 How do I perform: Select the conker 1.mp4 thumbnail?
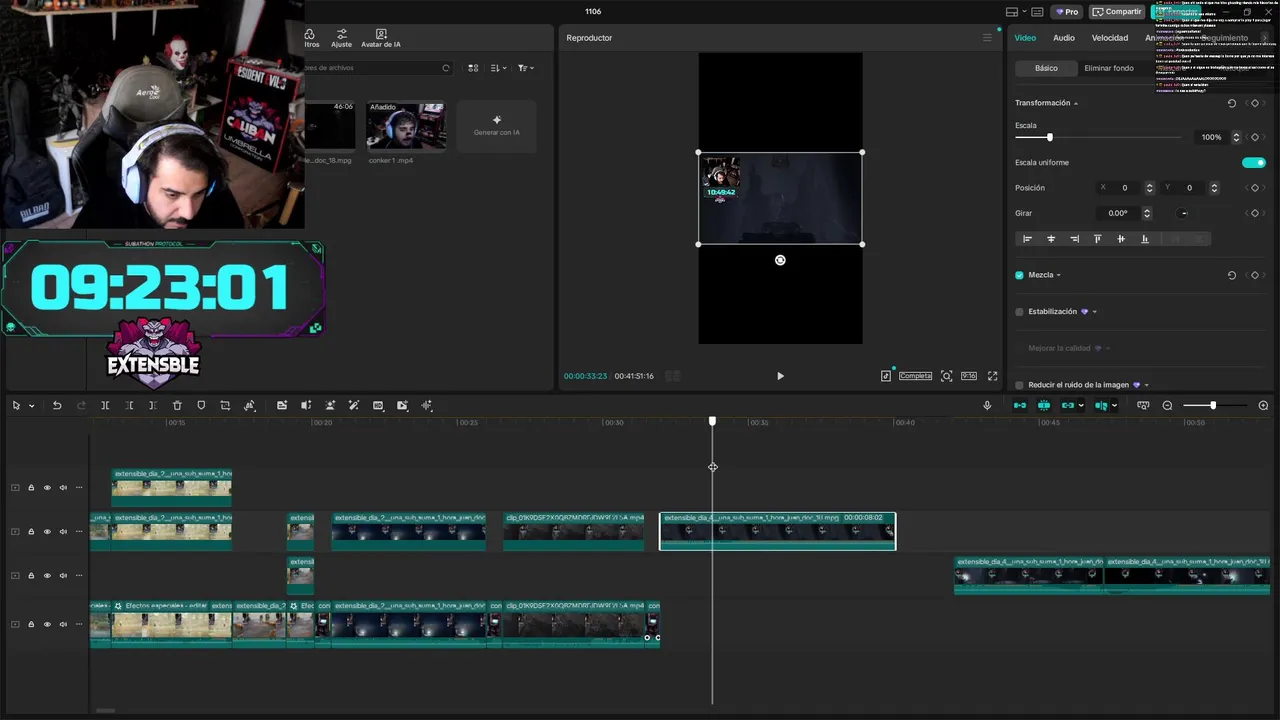(405, 125)
